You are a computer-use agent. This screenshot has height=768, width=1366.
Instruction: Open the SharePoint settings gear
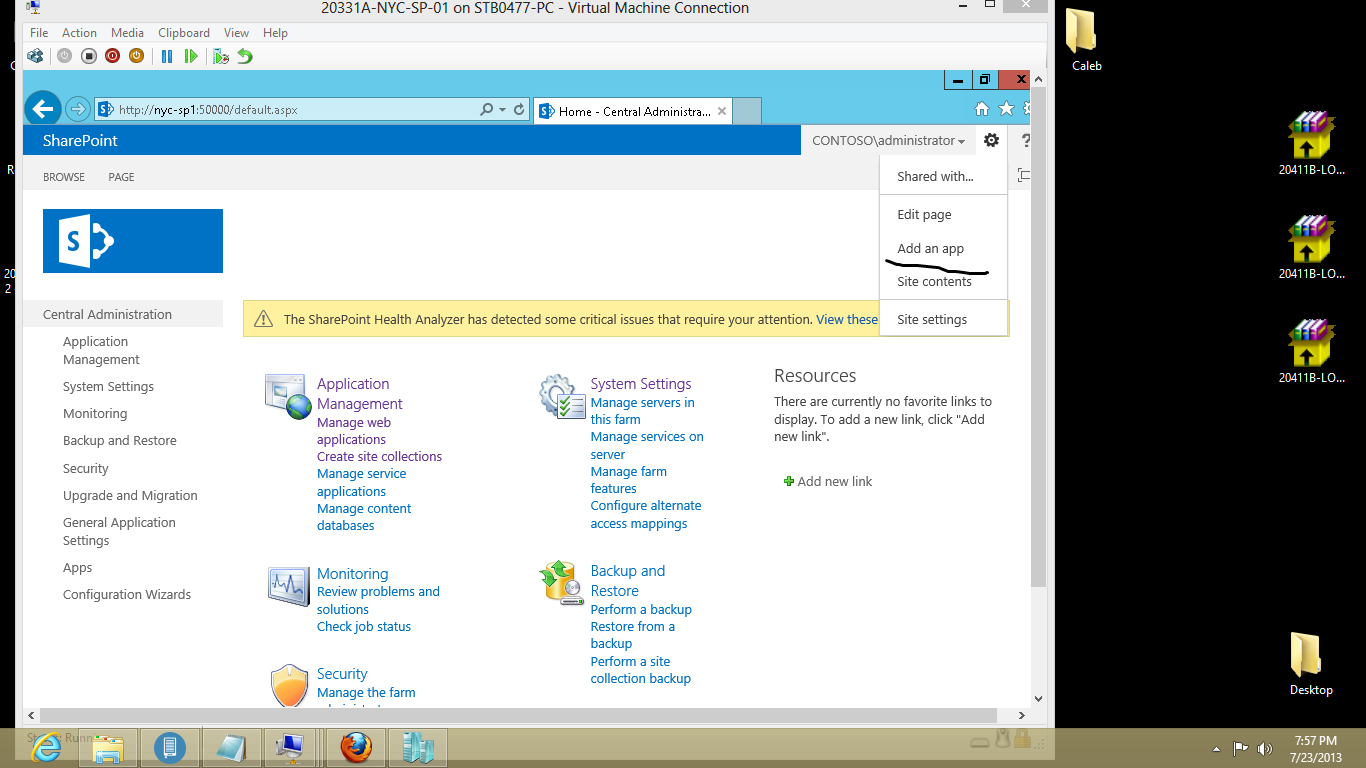[x=991, y=140]
